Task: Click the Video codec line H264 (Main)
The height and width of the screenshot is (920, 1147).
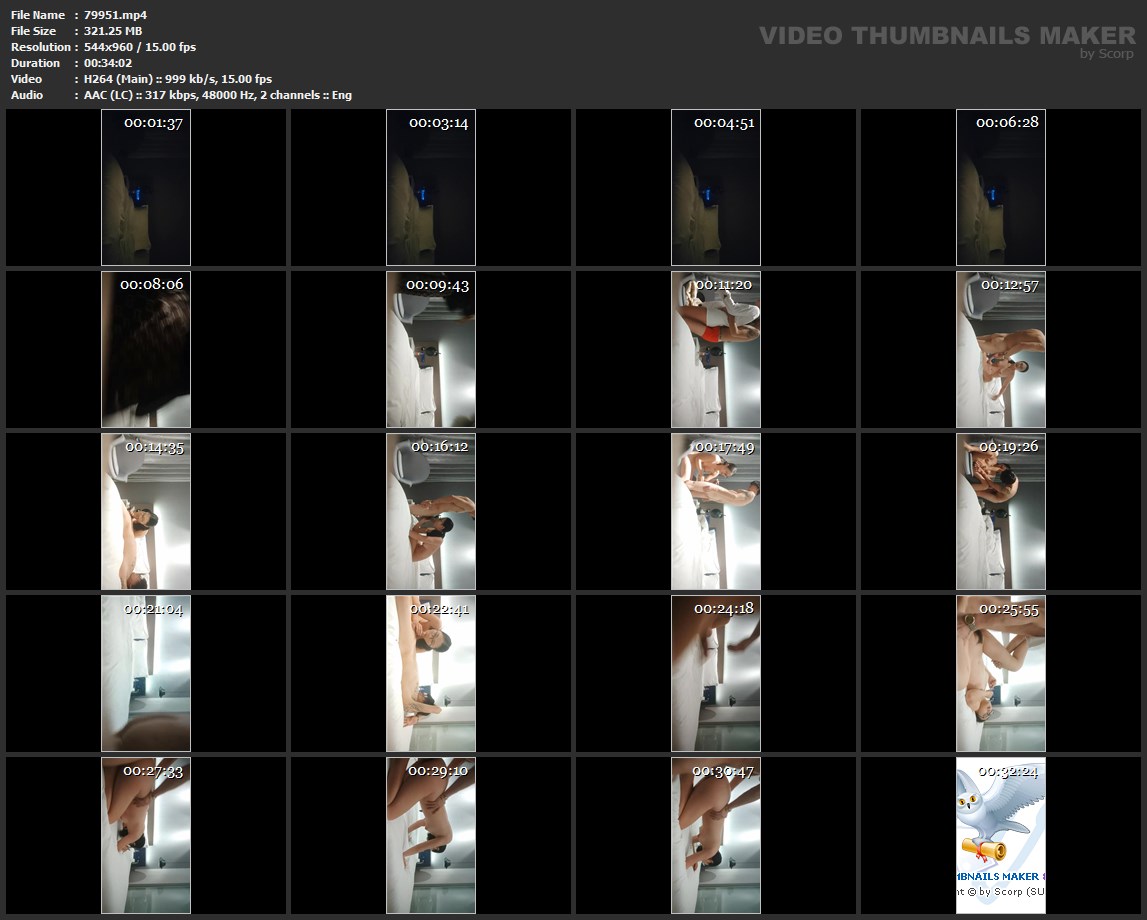Action: point(178,79)
